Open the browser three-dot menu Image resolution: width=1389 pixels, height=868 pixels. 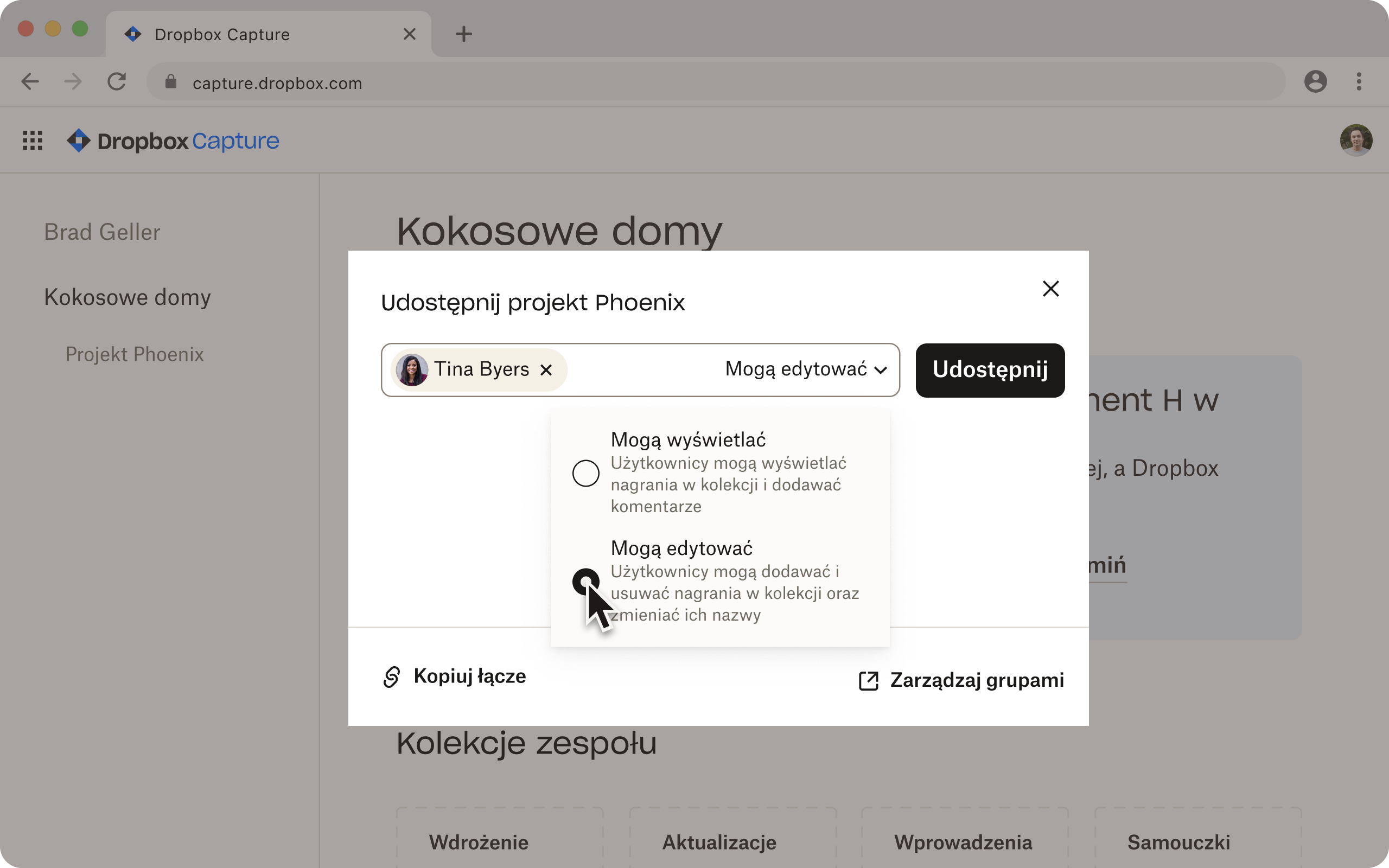[1359, 81]
